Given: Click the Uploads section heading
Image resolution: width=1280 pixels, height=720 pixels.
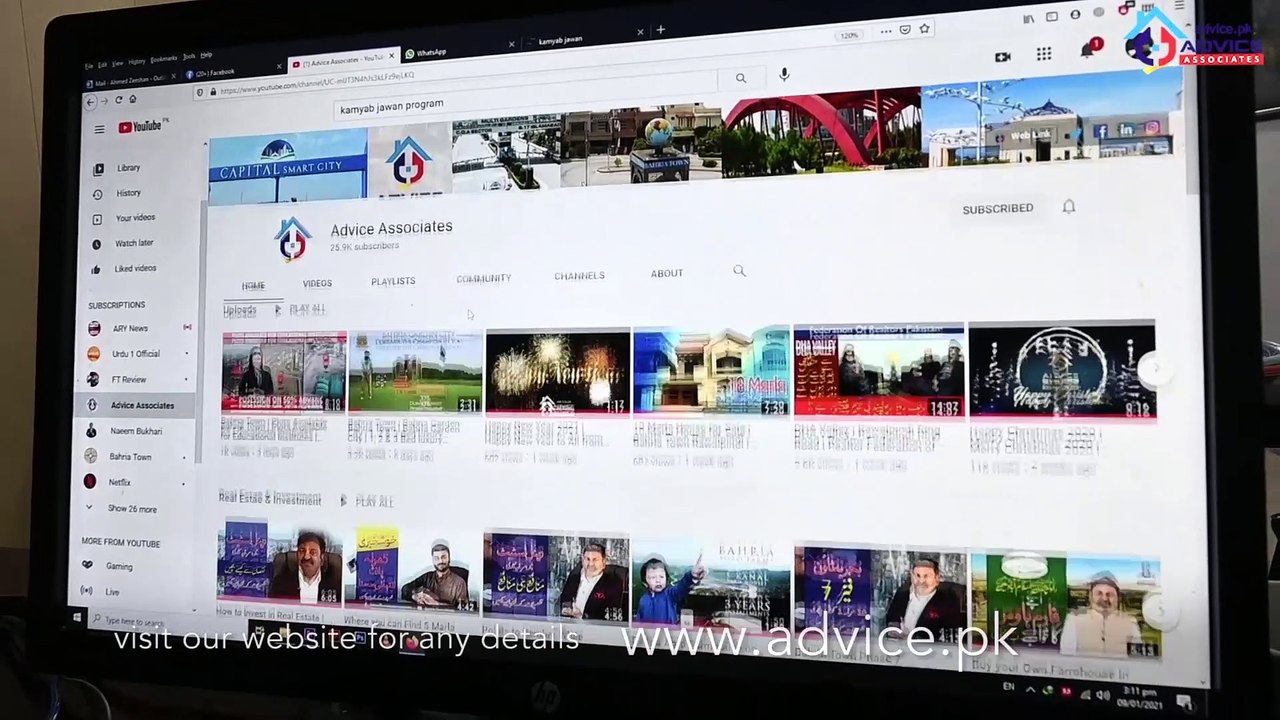Looking at the screenshot, I should click(240, 312).
